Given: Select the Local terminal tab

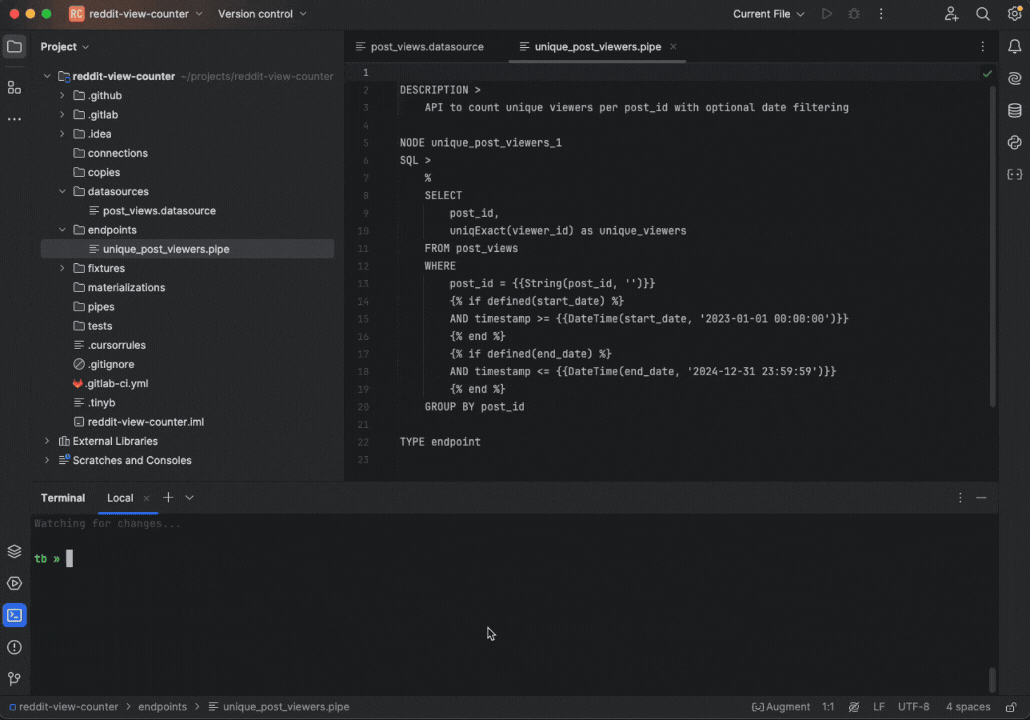Looking at the screenshot, I should tap(120, 498).
